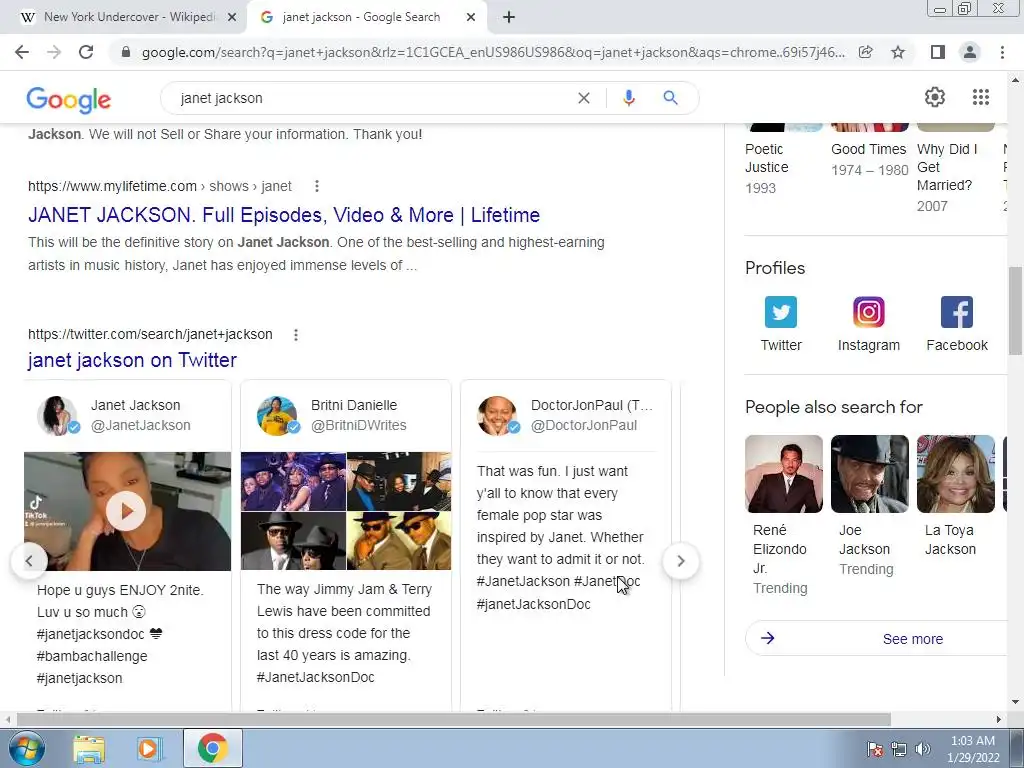The image size is (1024, 768).
Task: Open the Chrome profile avatar
Action: [x=970, y=52]
